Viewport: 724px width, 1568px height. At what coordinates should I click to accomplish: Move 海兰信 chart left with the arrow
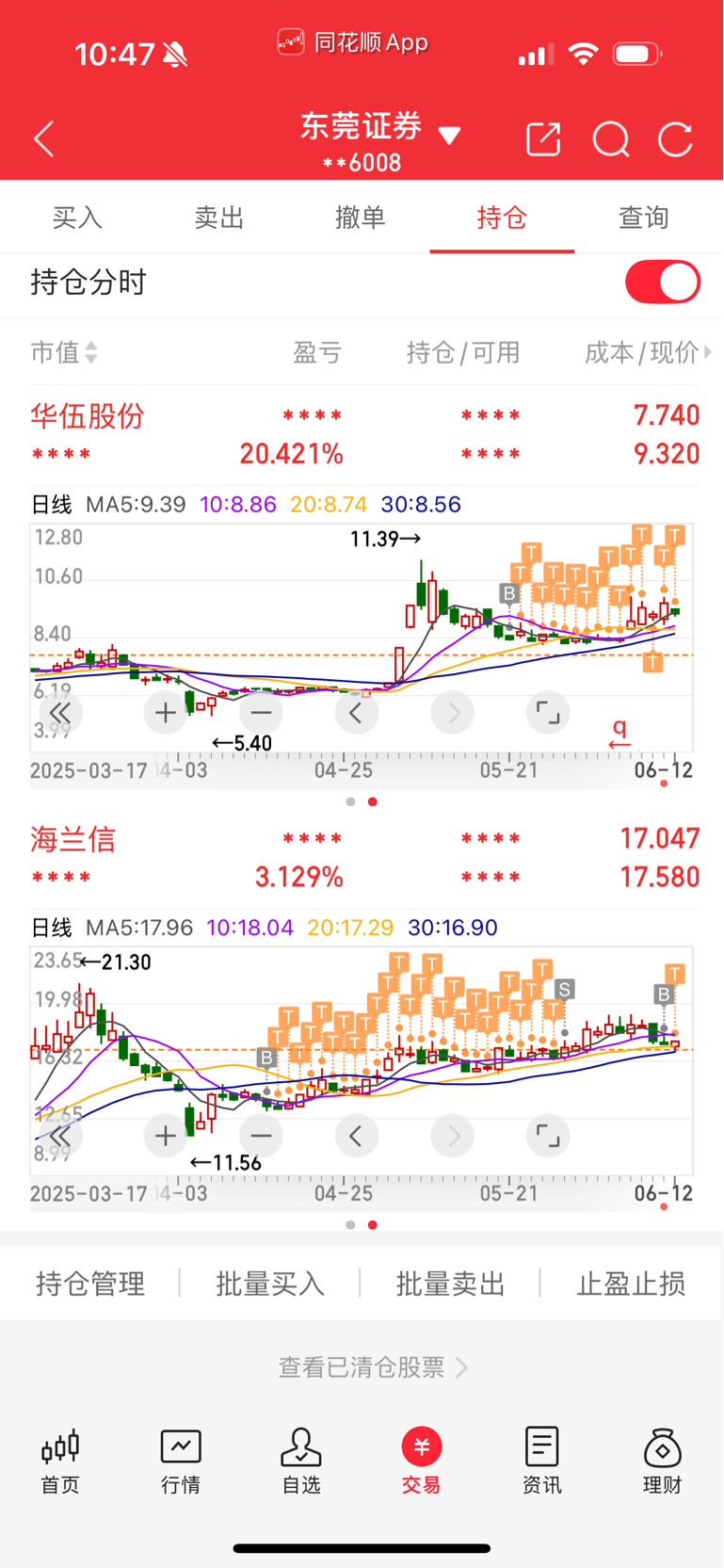click(357, 1136)
